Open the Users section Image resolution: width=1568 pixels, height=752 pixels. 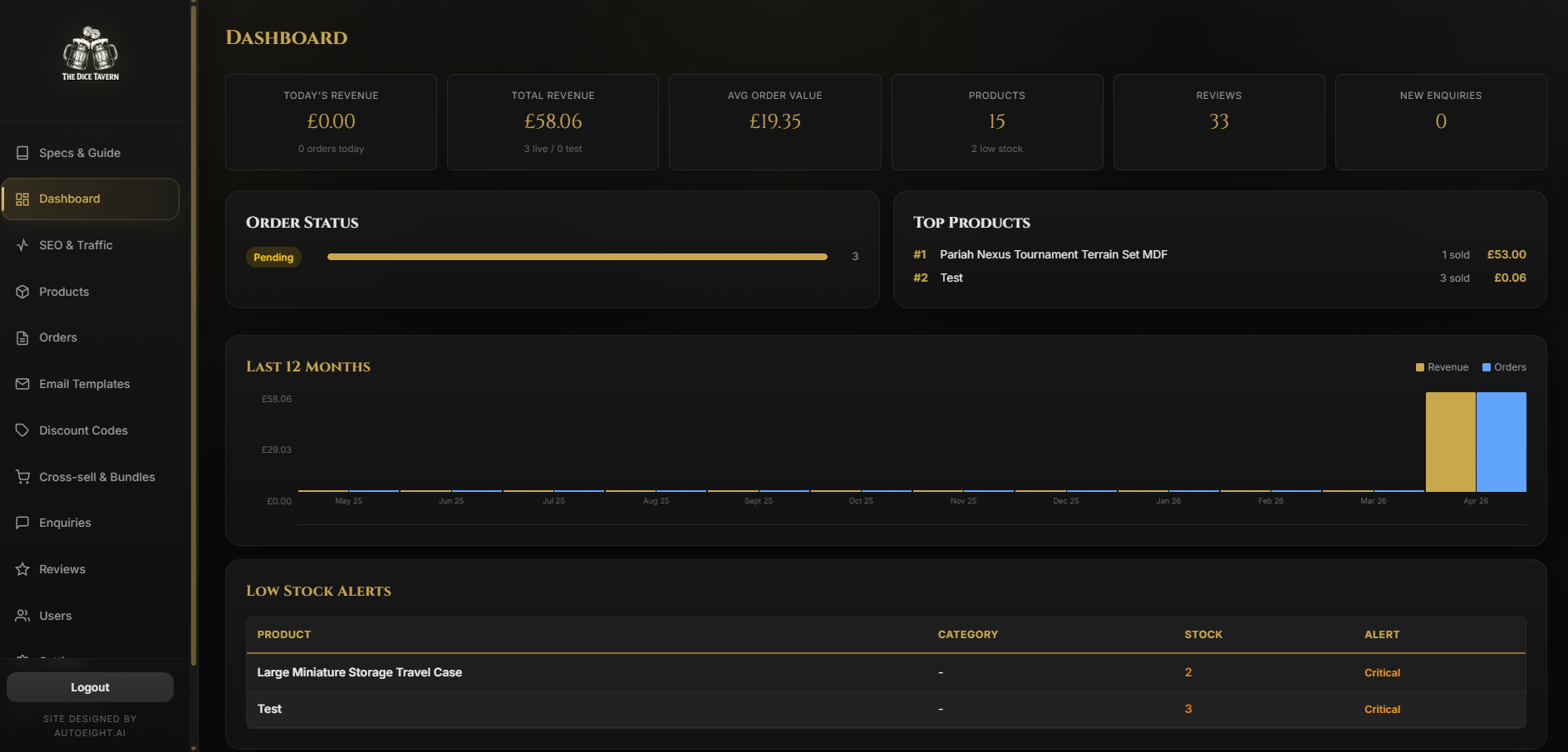(55, 616)
